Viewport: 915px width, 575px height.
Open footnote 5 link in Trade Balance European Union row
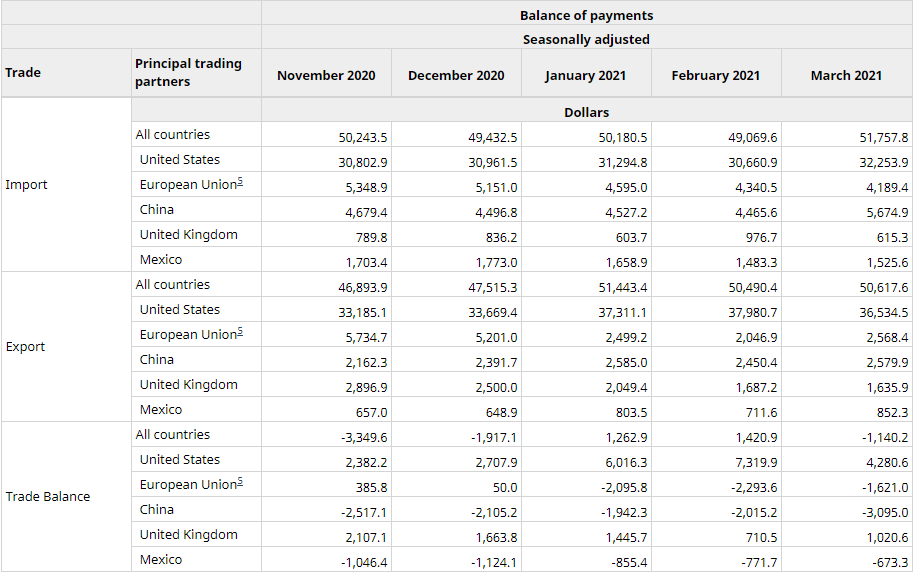[240, 482]
